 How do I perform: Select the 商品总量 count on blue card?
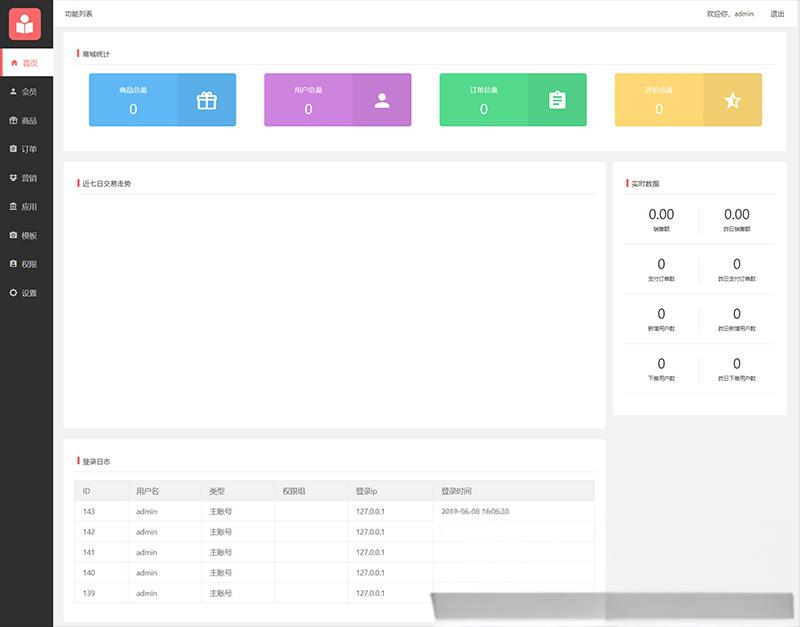coord(133,109)
